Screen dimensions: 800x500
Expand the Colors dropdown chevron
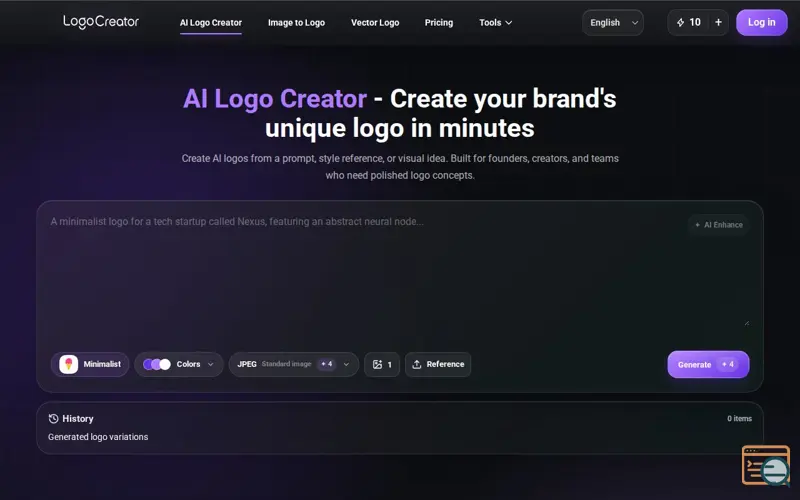[210, 364]
